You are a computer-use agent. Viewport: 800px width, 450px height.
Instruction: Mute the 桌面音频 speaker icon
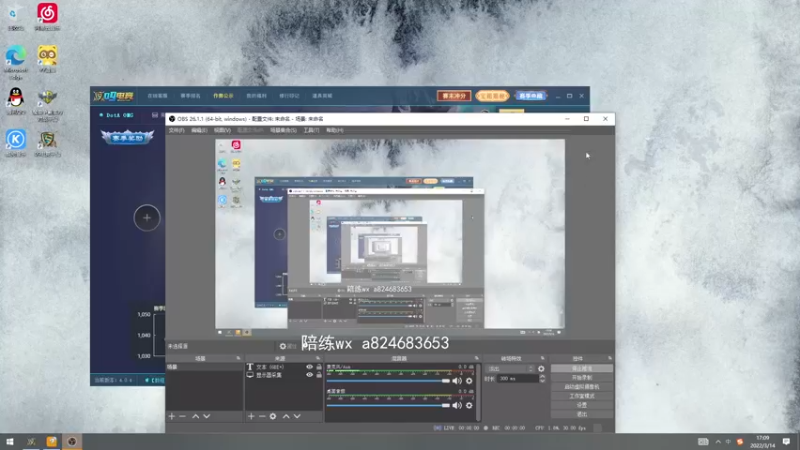coord(457,405)
